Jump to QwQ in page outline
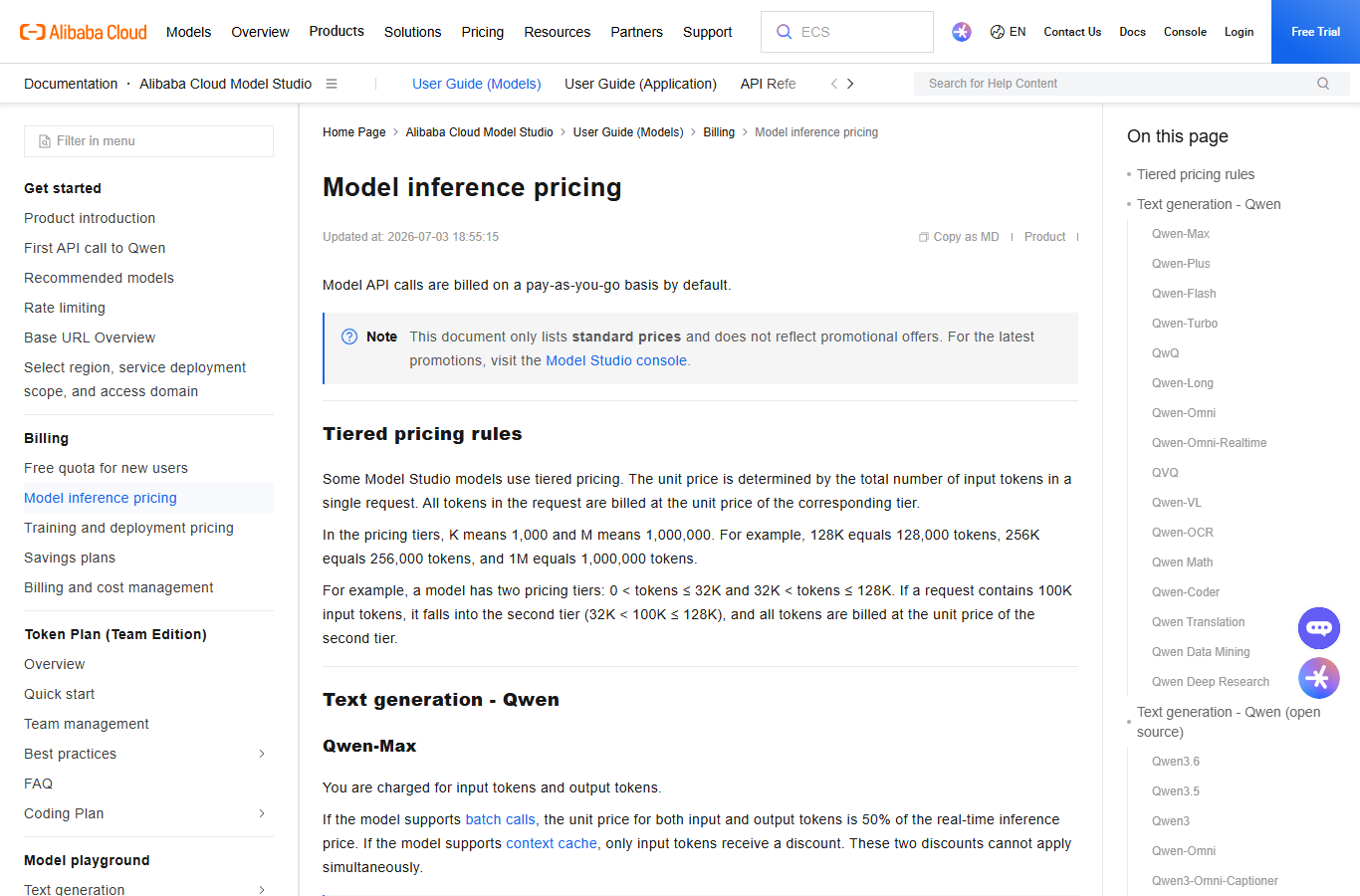 (1165, 353)
